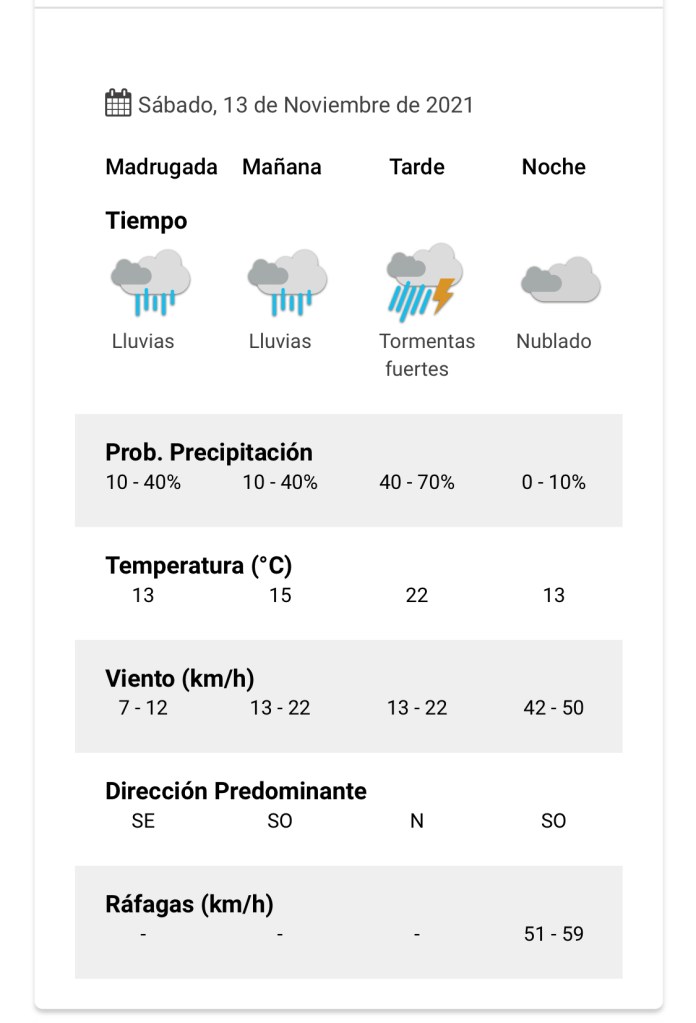Click the Tormentas fuertes label
696x1023 pixels.
coord(427,355)
